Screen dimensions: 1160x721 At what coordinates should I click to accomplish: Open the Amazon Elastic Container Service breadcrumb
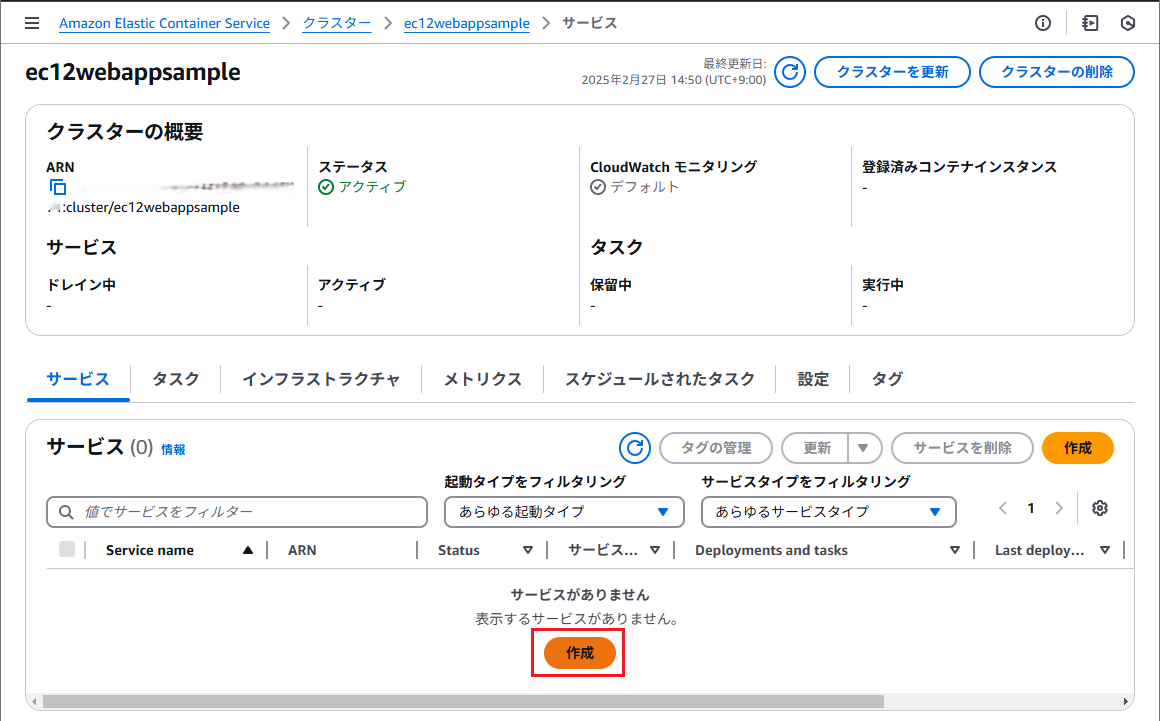click(164, 23)
